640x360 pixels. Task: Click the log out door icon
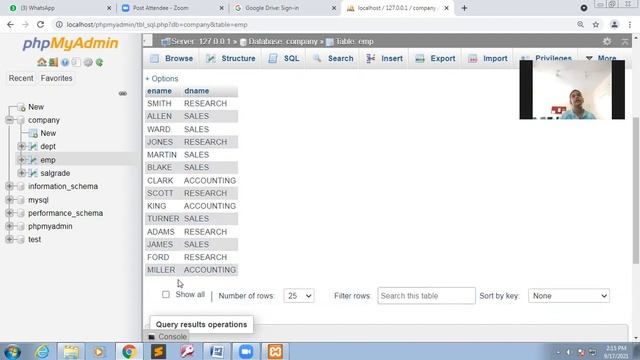pos(53,62)
